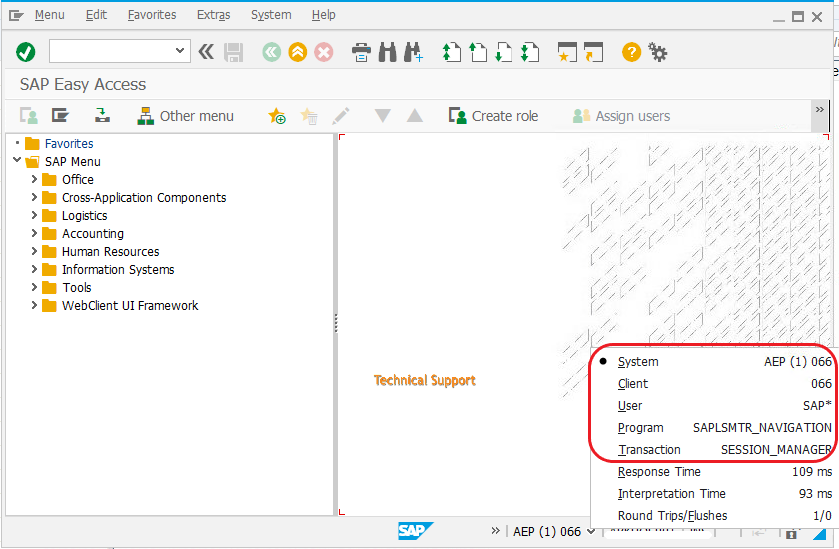Image resolution: width=839 pixels, height=549 pixels.
Task: Select the Logistics tree item
Action: tap(85, 216)
